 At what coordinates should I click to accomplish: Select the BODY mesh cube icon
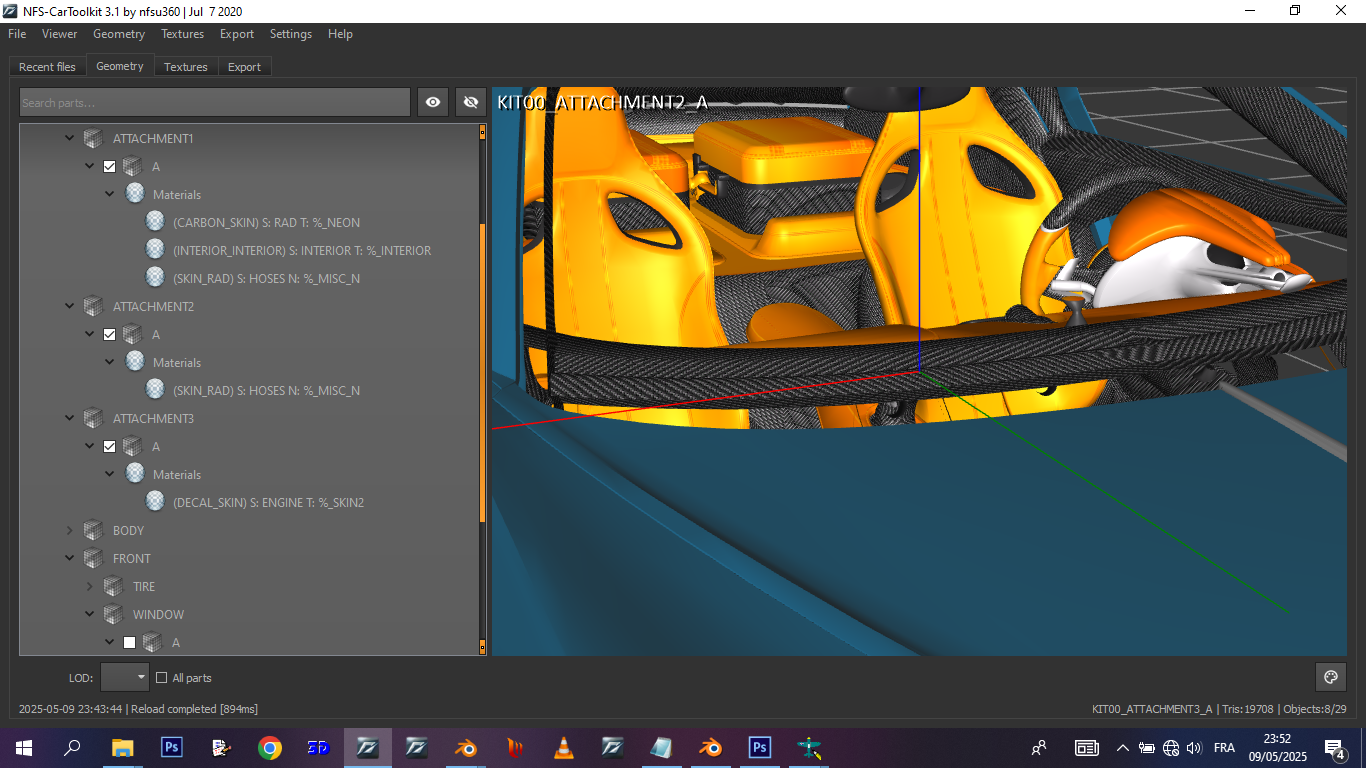pos(93,530)
